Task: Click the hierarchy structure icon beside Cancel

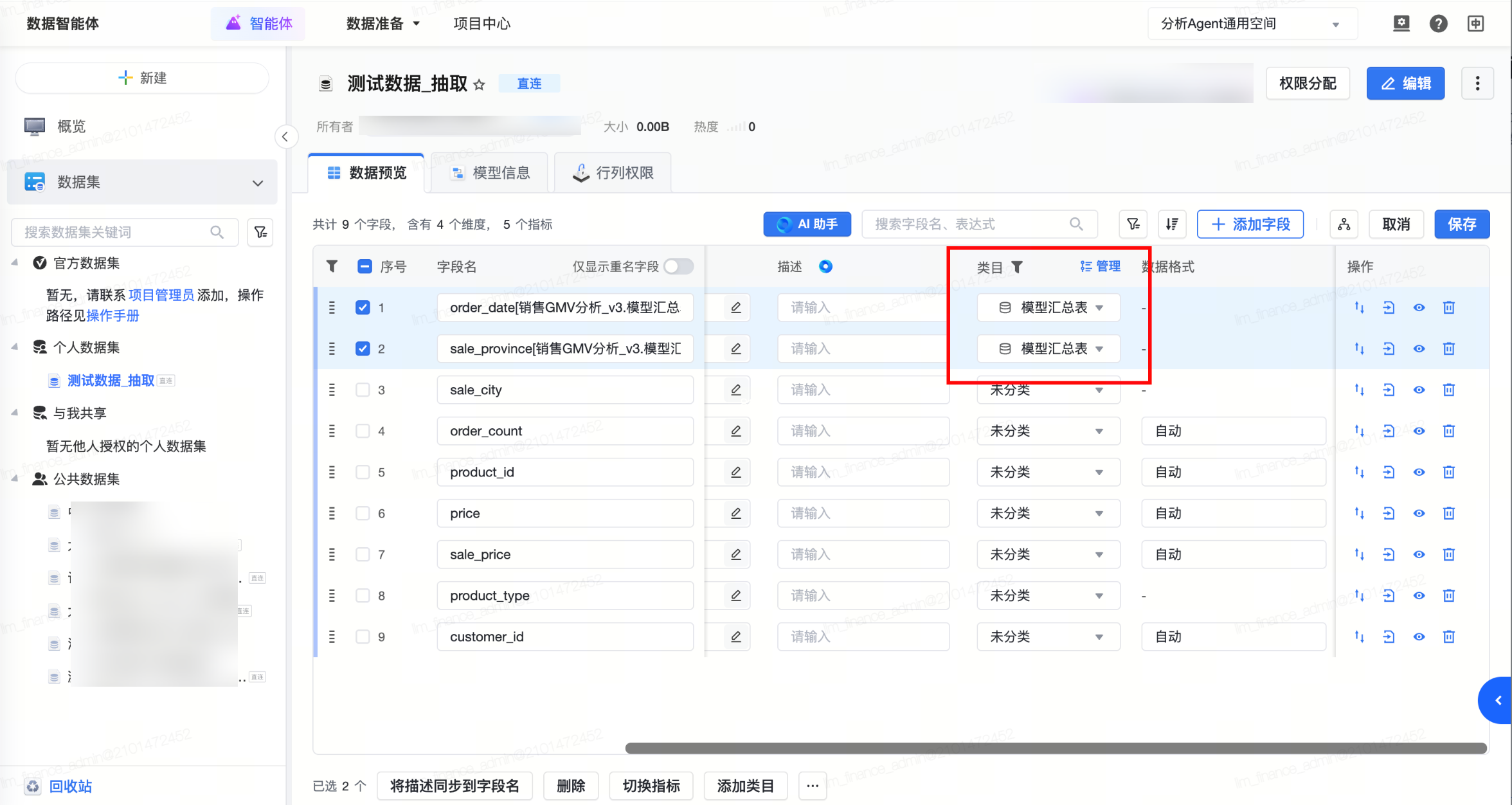Action: (x=1344, y=224)
